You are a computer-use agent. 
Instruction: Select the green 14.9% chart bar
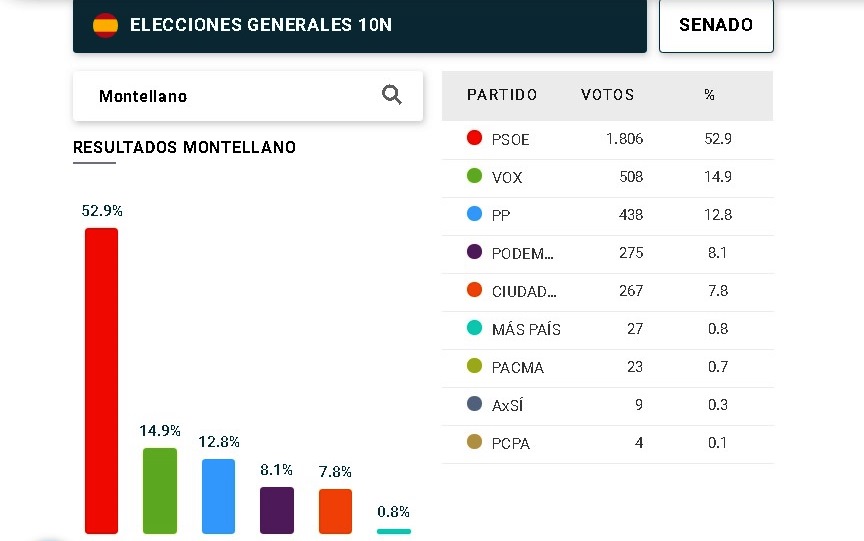click(160, 490)
